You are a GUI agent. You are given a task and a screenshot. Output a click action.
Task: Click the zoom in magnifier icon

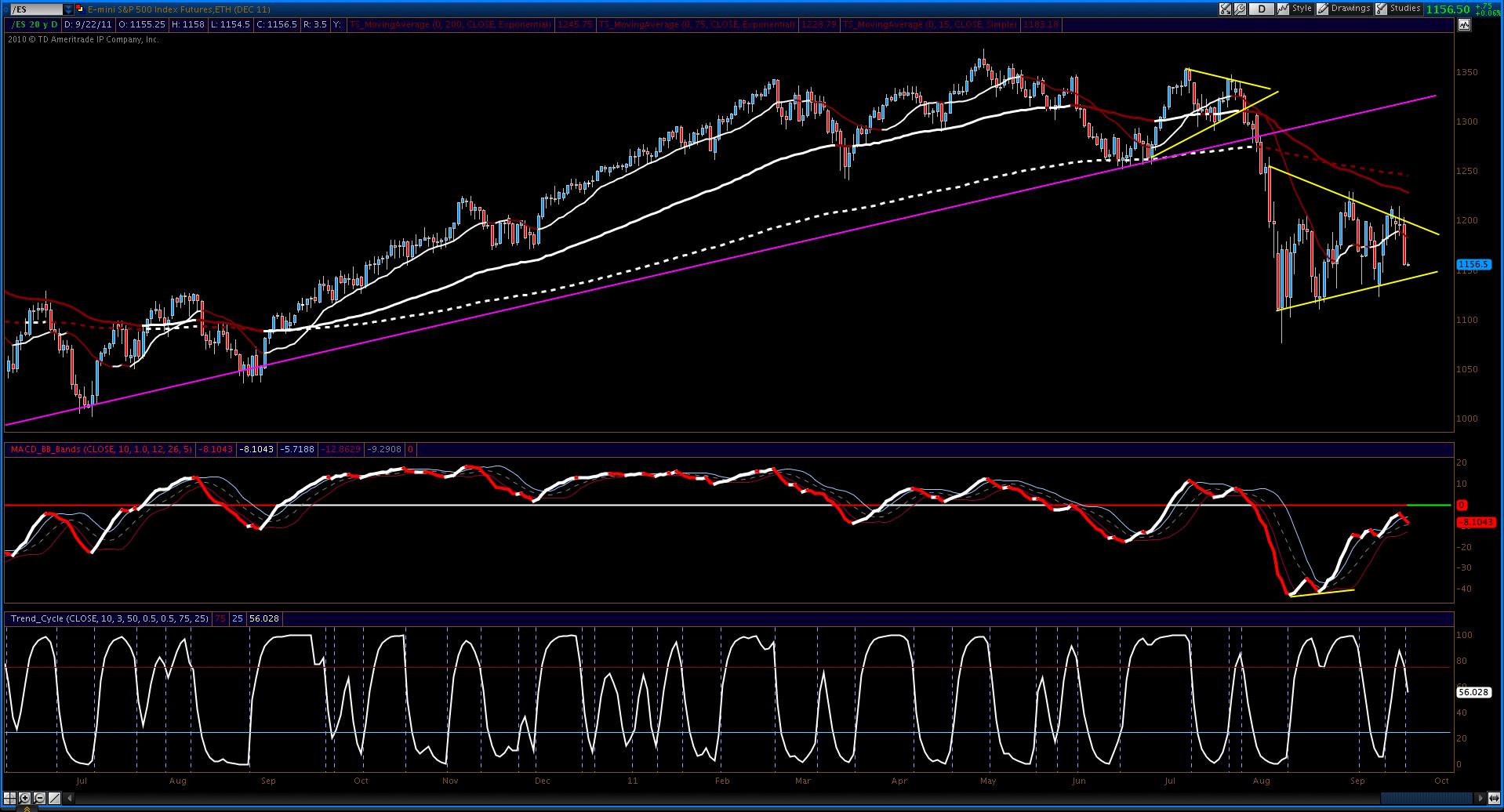pos(25,799)
